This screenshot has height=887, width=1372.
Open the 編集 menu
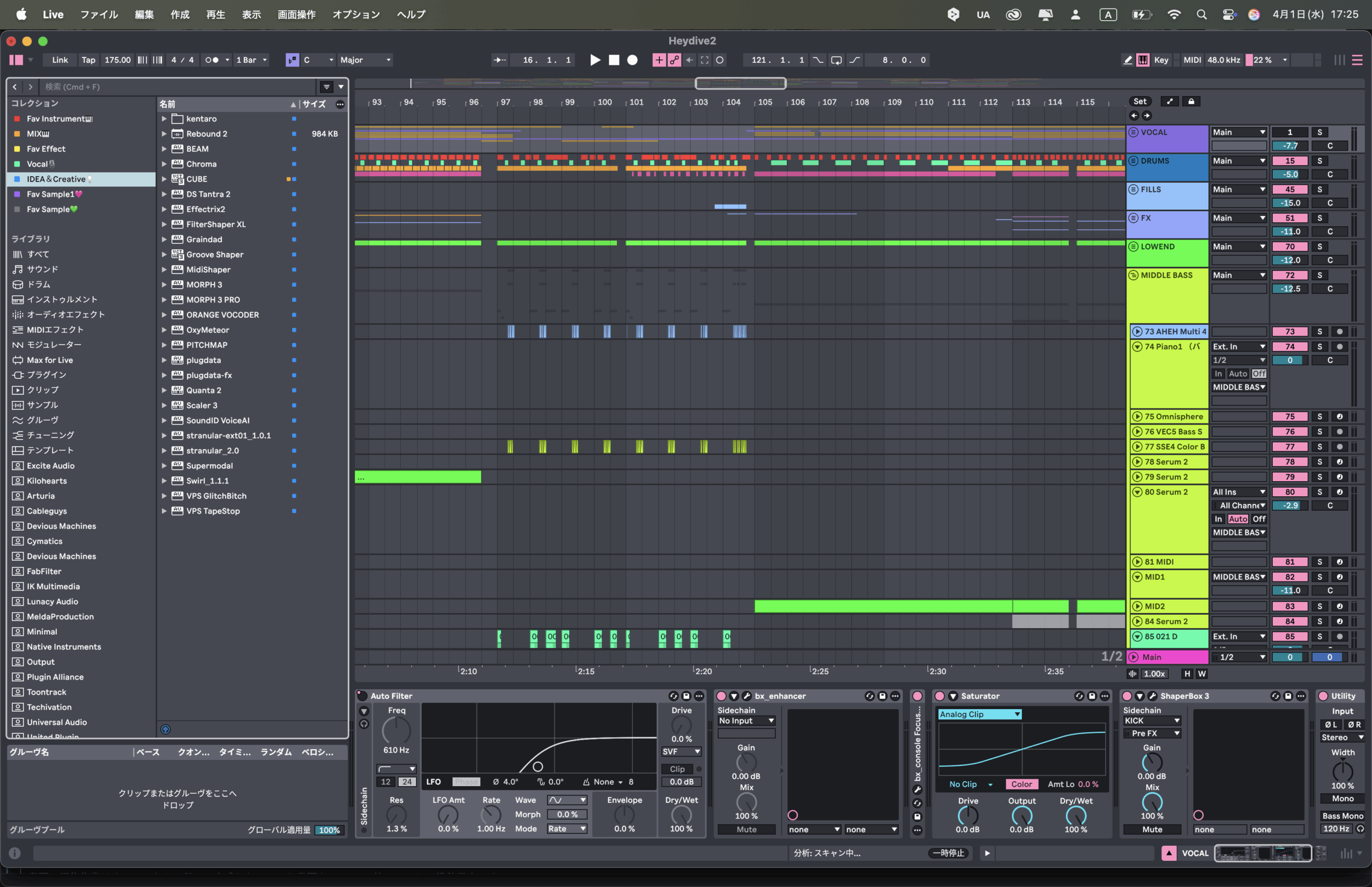(x=144, y=14)
